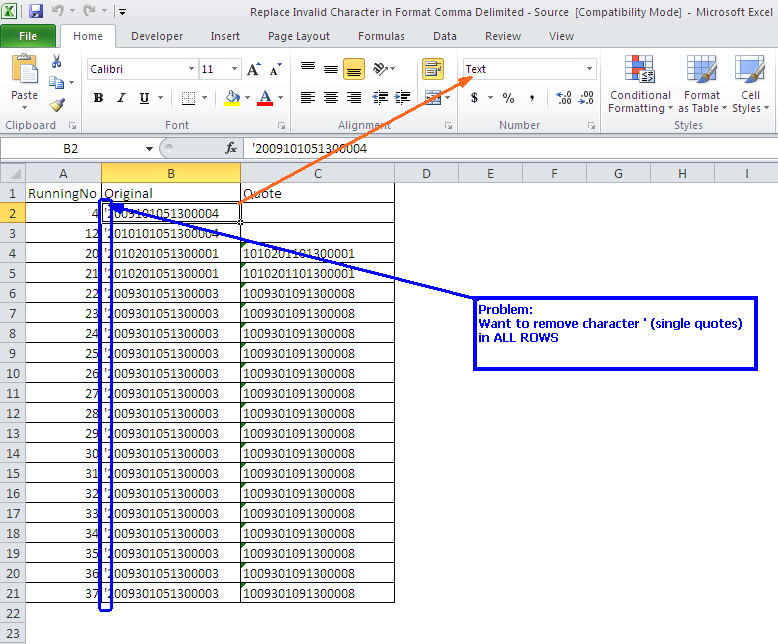Image resolution: width=778 pixels, height=644 pixels.
Task: Apply Accounting Number Format dollar icon
Action: 474,98
